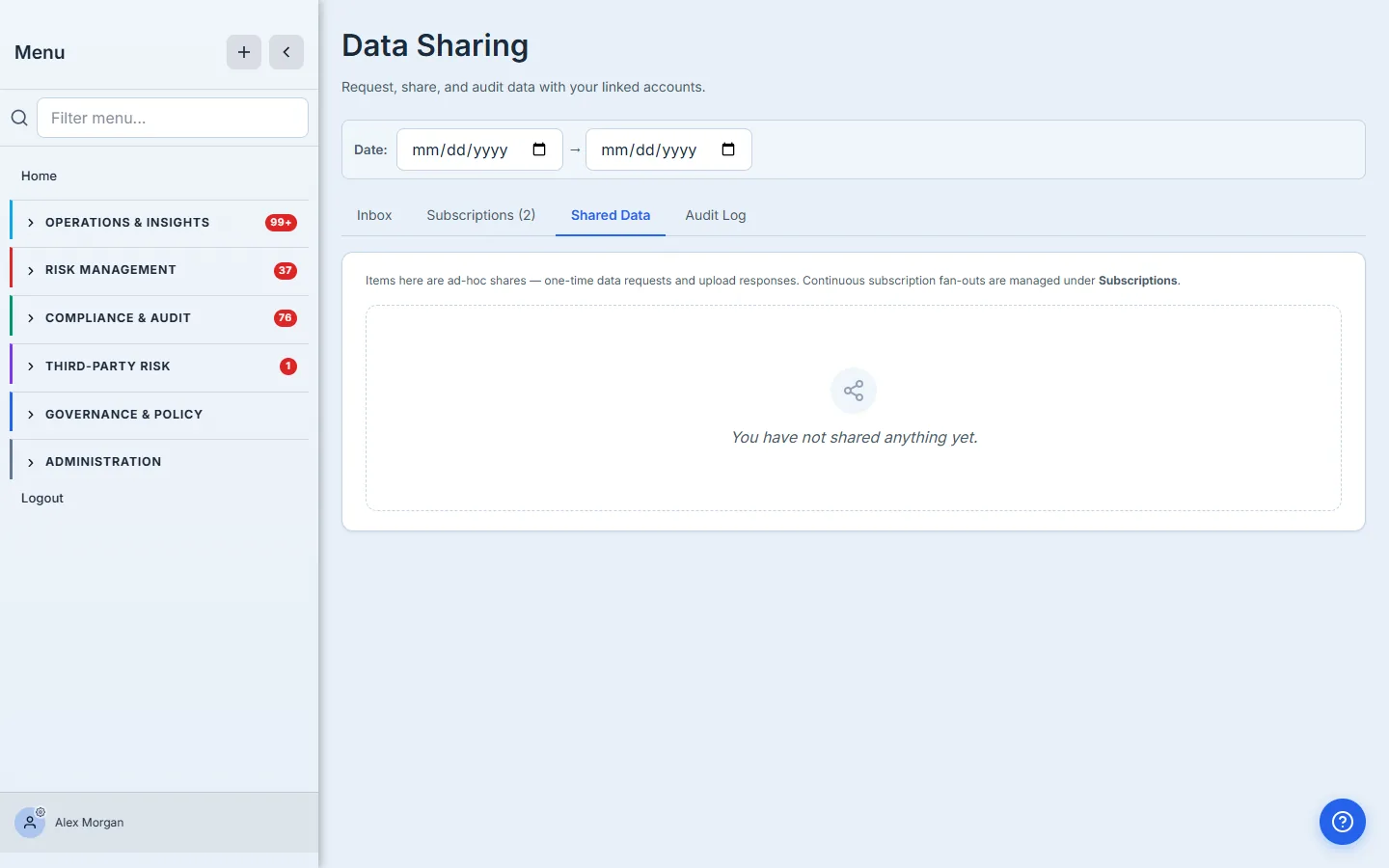The height and width of the screenshot is (868, 1389).
Task: Expand Risk Management chevron
Action: coord(31,271)
